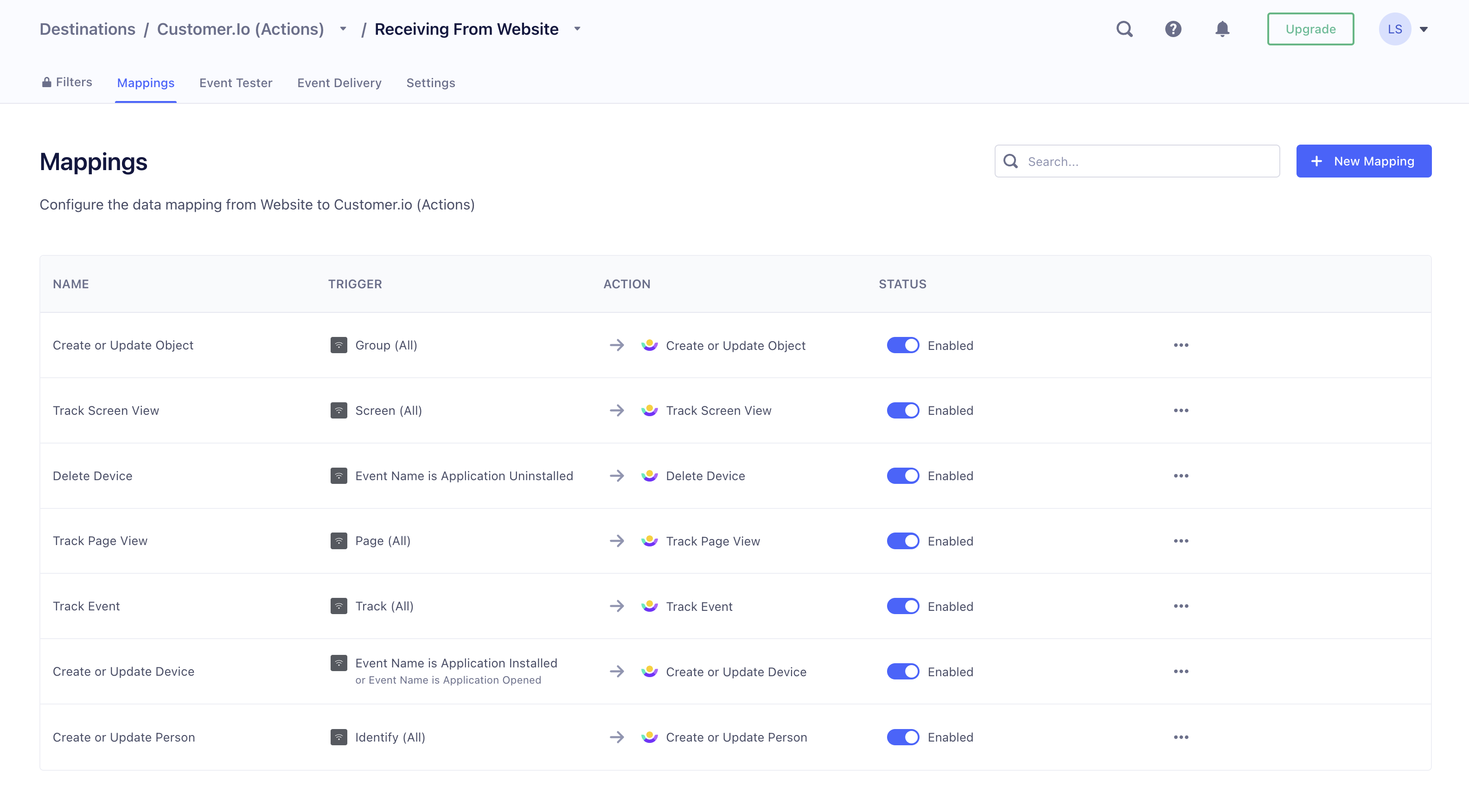Click the Upgrade button

point(1310,29)
